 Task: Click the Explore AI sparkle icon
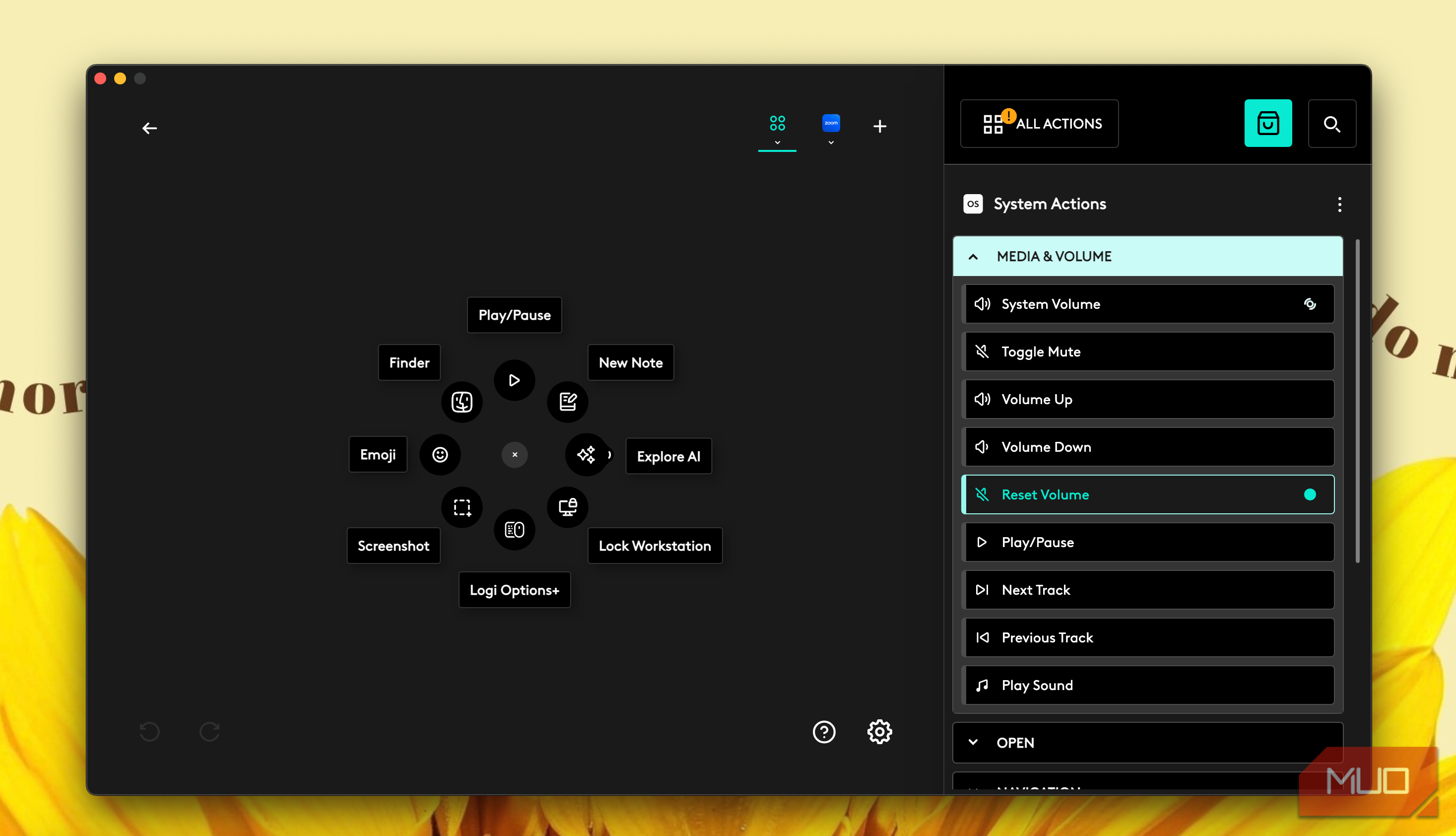(586, 455)
